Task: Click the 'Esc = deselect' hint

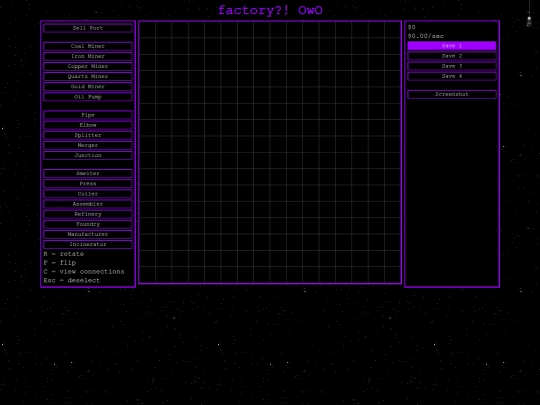Action: click(x=72, y=281)
